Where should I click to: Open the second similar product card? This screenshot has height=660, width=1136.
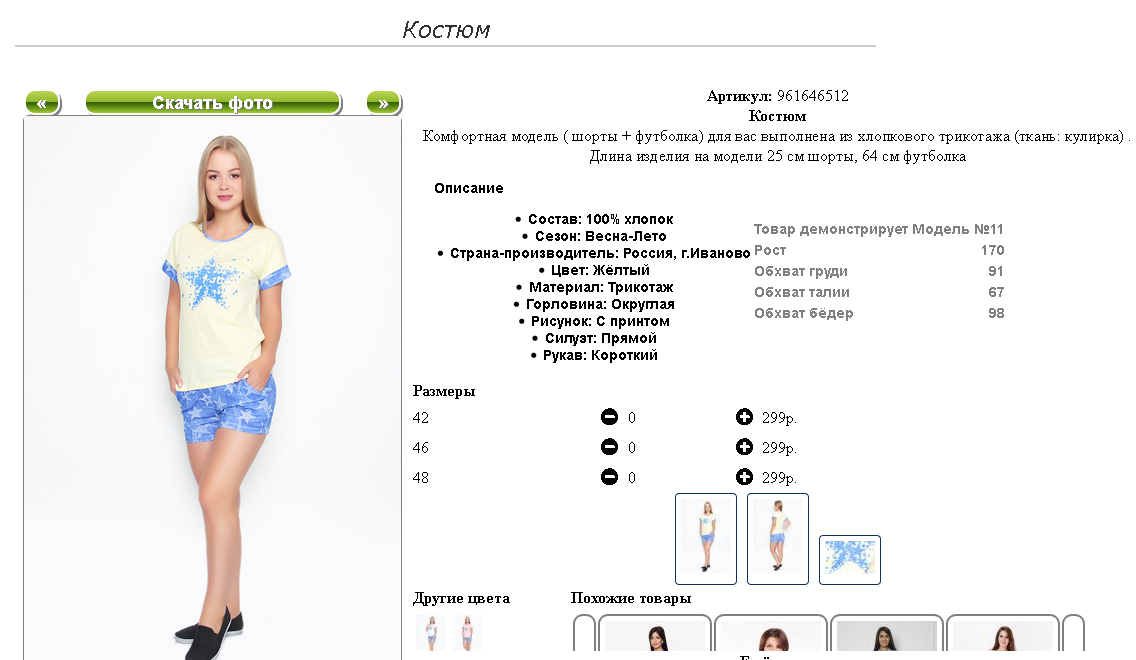click(x=771, y=633)
